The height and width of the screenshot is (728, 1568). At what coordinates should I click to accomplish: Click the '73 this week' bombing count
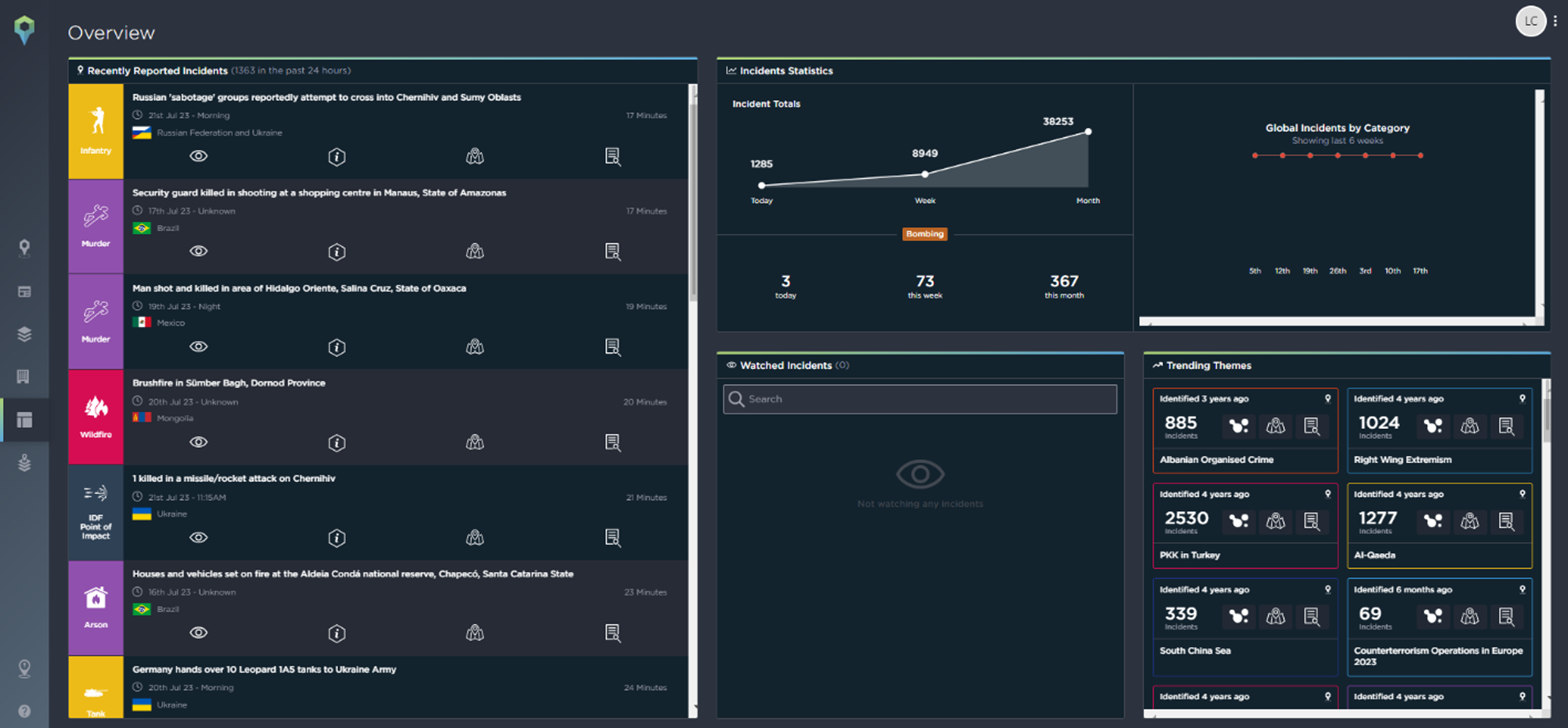(924, 286)
